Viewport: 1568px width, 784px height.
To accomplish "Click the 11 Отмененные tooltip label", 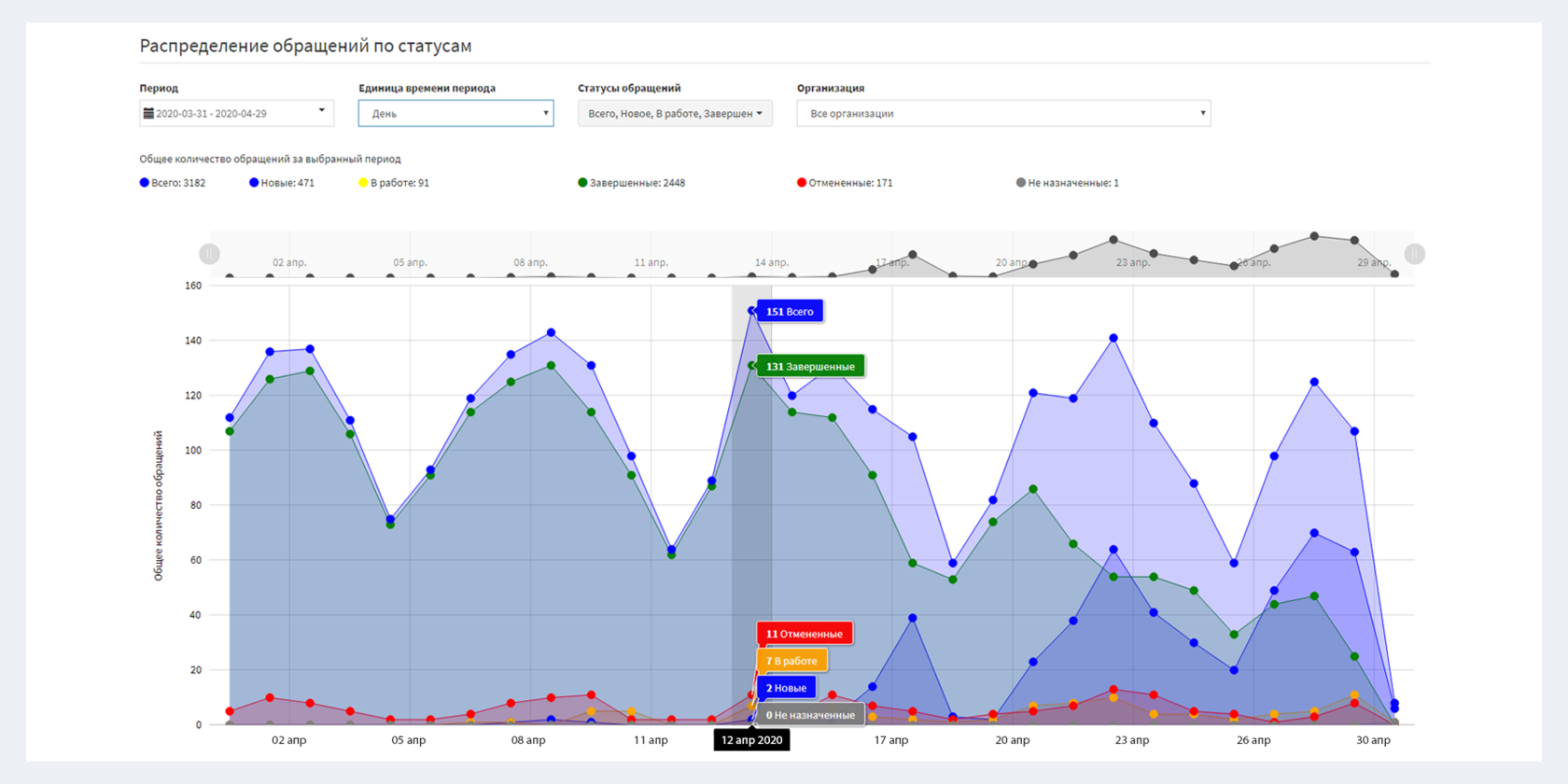I will 804,634.
